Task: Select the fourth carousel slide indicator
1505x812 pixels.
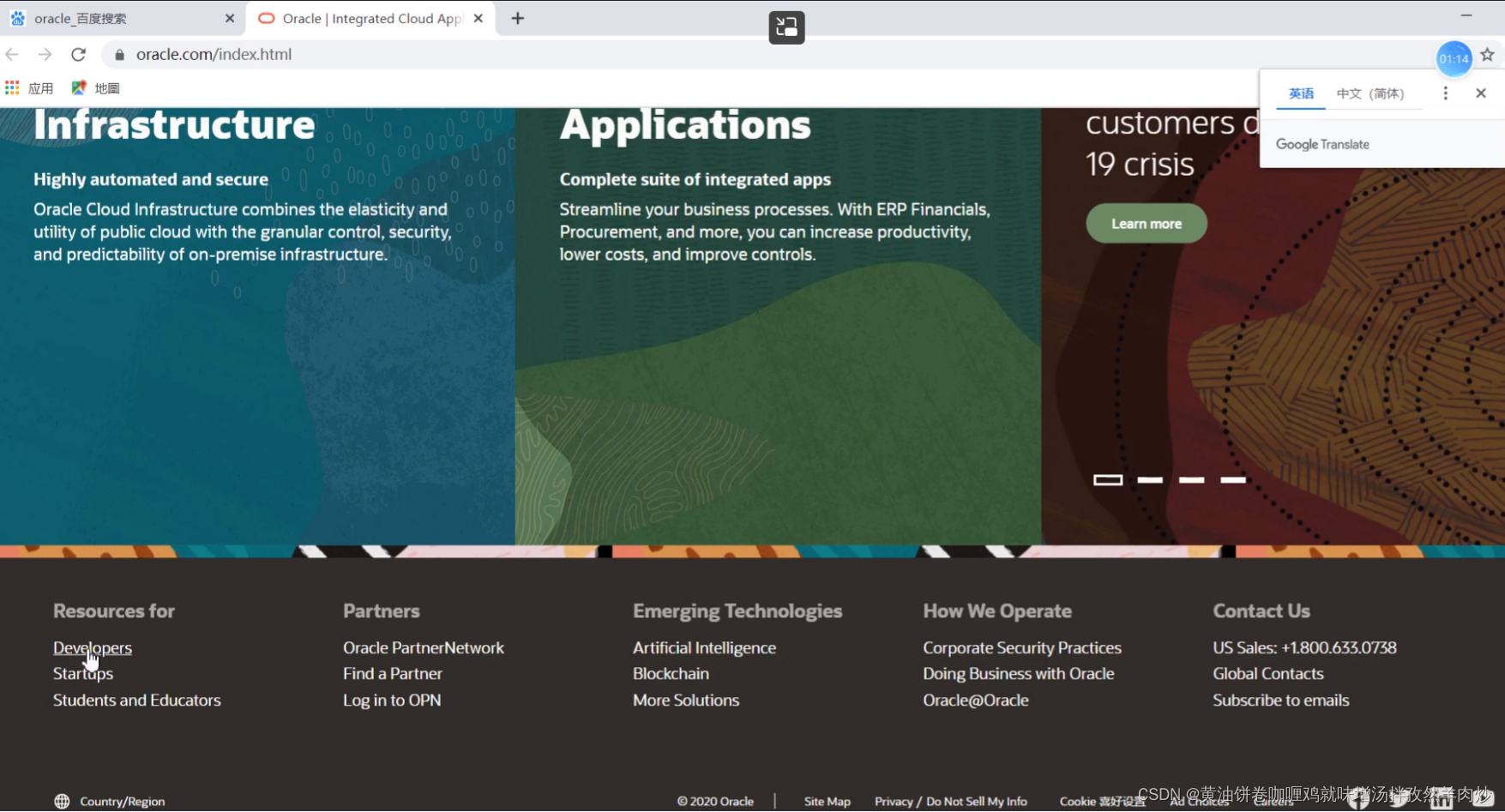Action: pos(1232,479)
